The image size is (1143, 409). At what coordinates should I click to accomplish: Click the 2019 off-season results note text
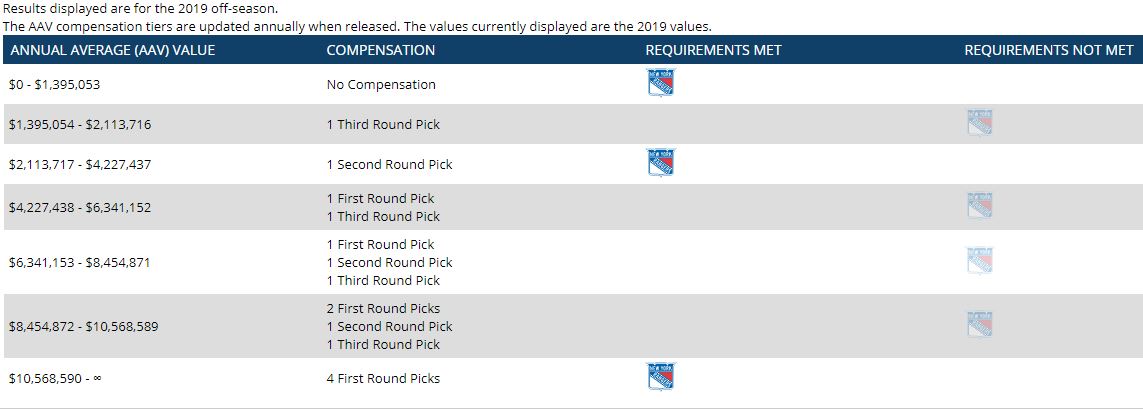pyautogui.click(x=139, y=8)
